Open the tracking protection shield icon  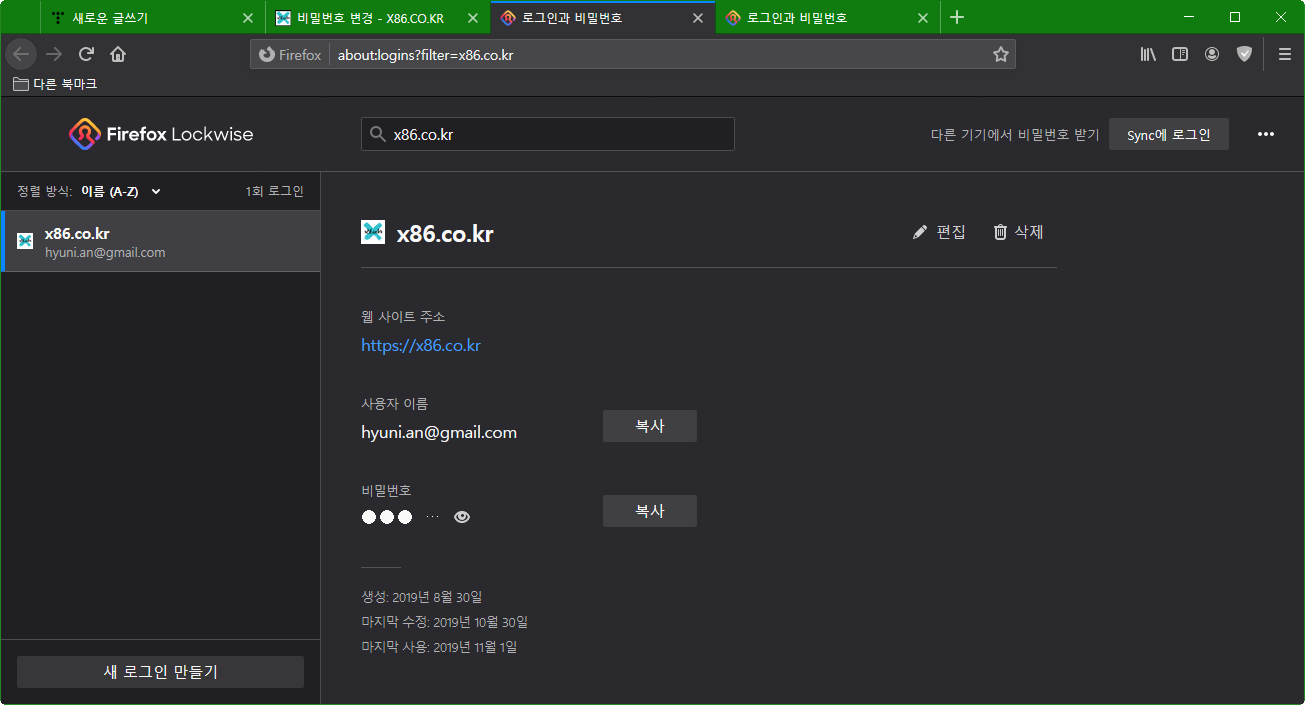(x=1244, y=54)
